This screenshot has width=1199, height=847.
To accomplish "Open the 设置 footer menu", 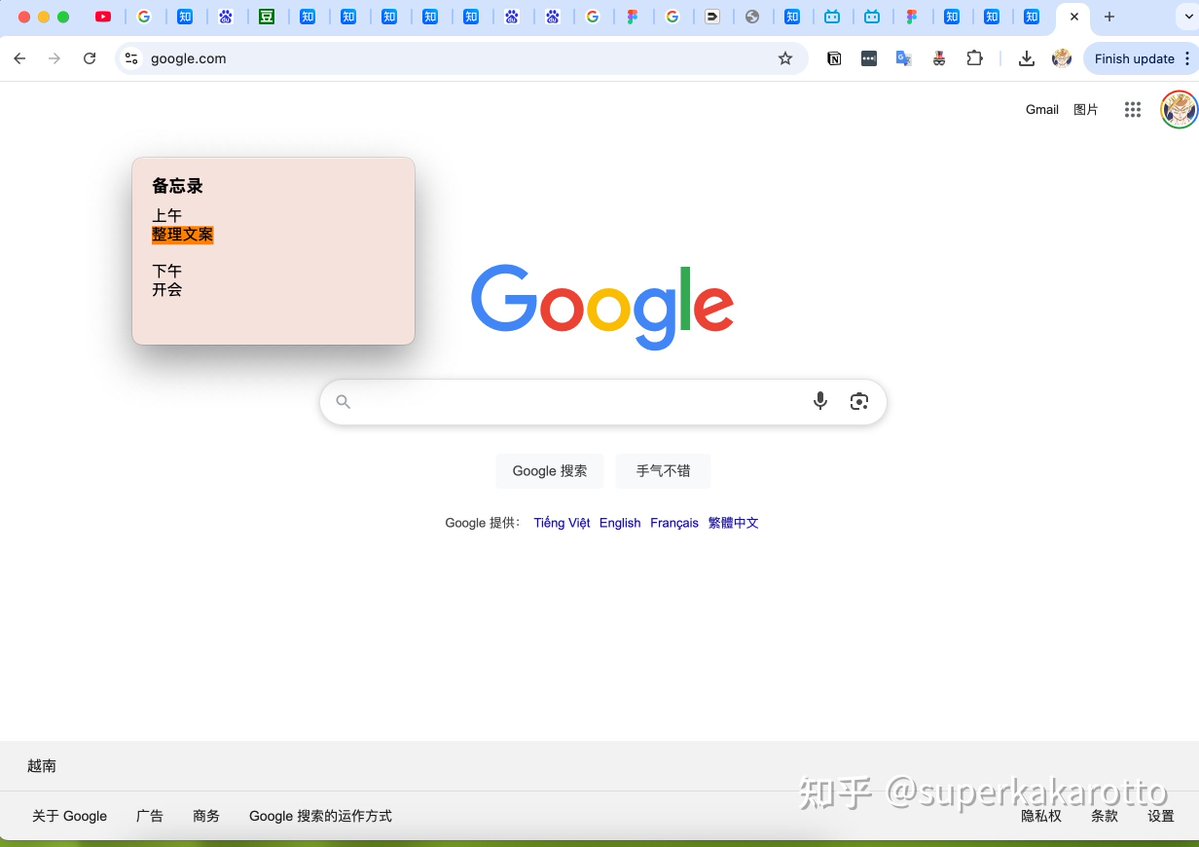I will click(x=1161, y=816).
